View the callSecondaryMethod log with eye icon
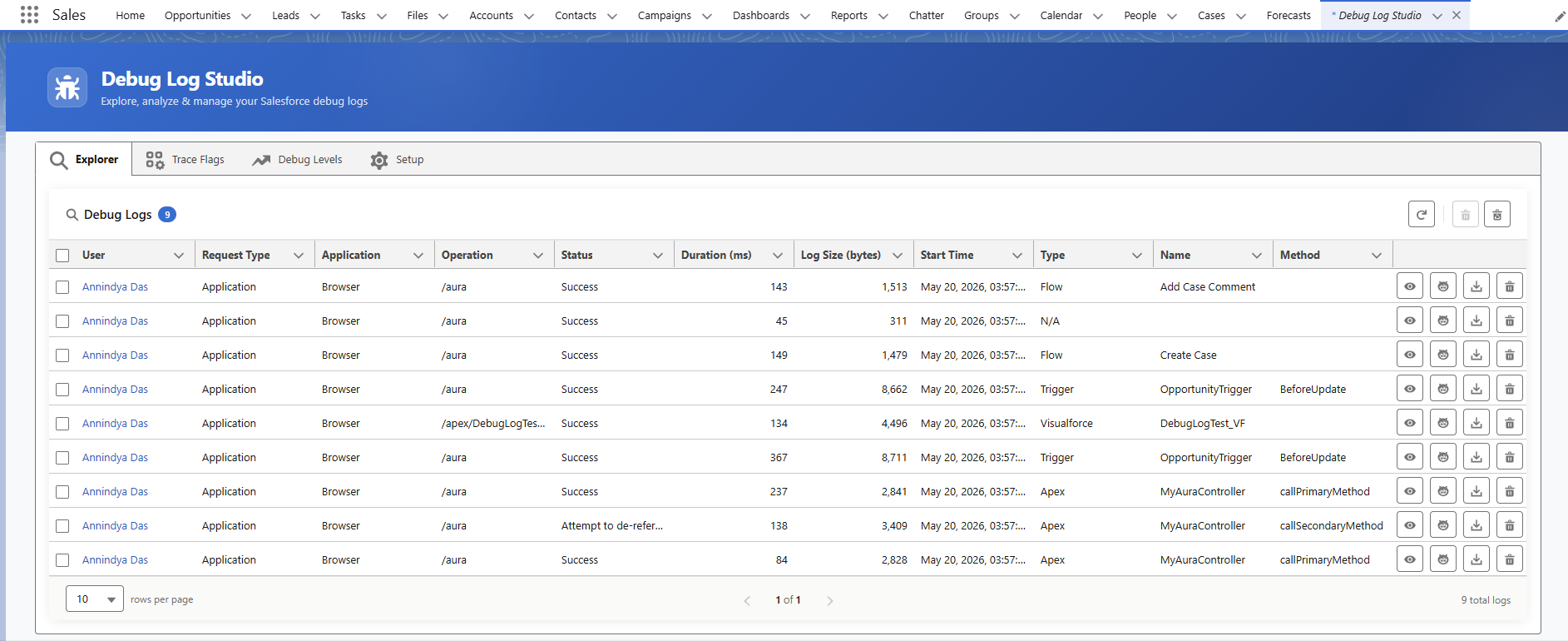The height and width of the screenshot is (641, 1568). pos(1410,525)
